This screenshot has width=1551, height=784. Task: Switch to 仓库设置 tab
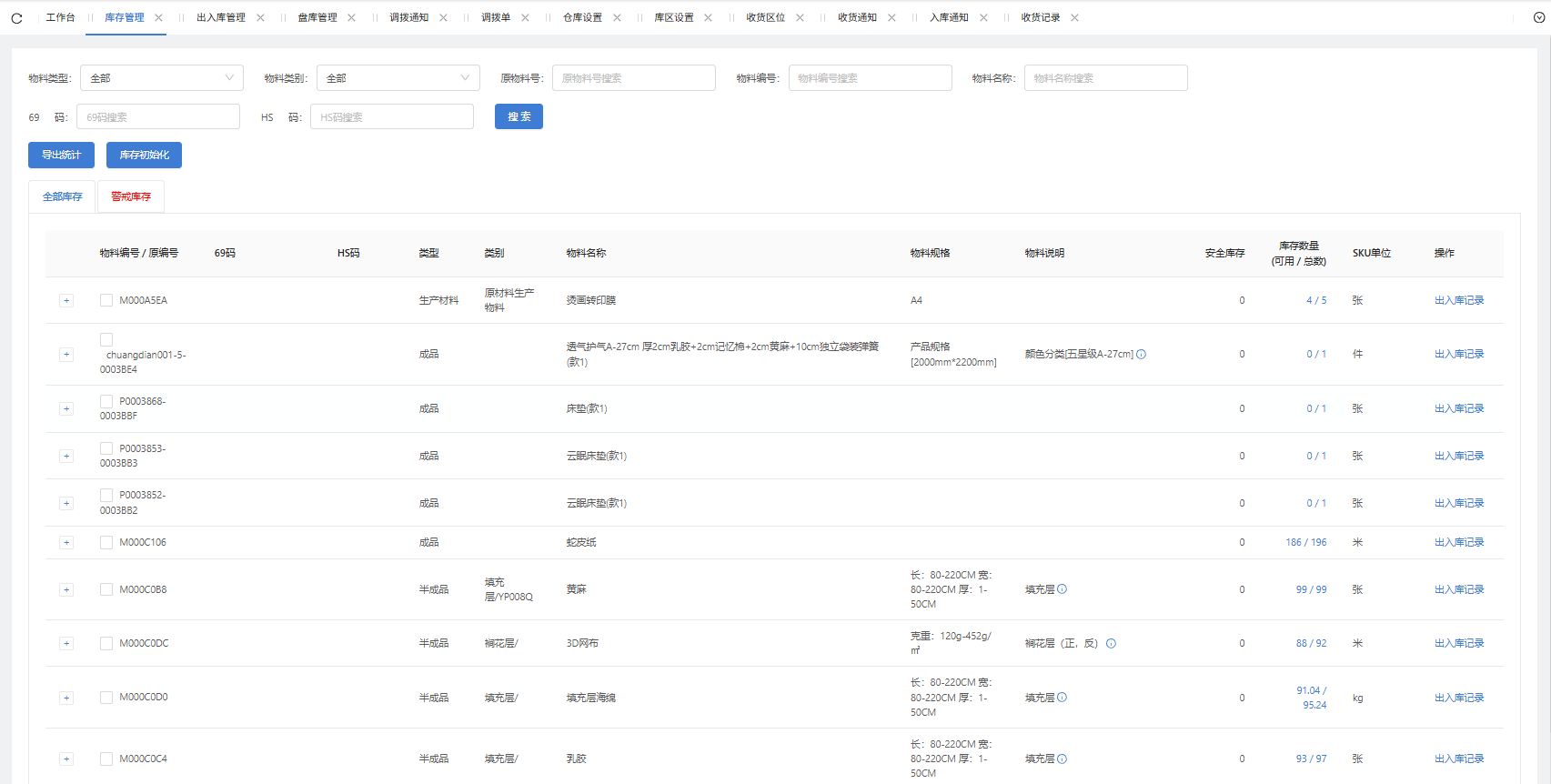tap(582, 17)
